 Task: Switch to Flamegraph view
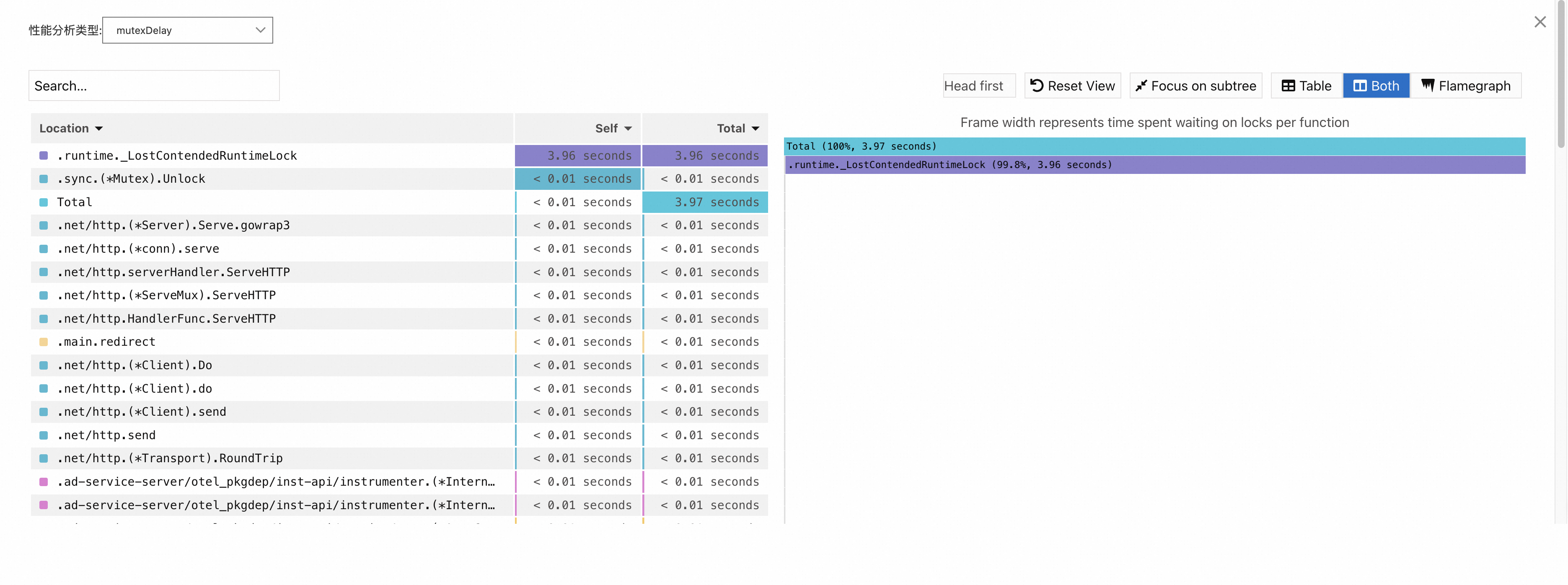coord(1466,86)
